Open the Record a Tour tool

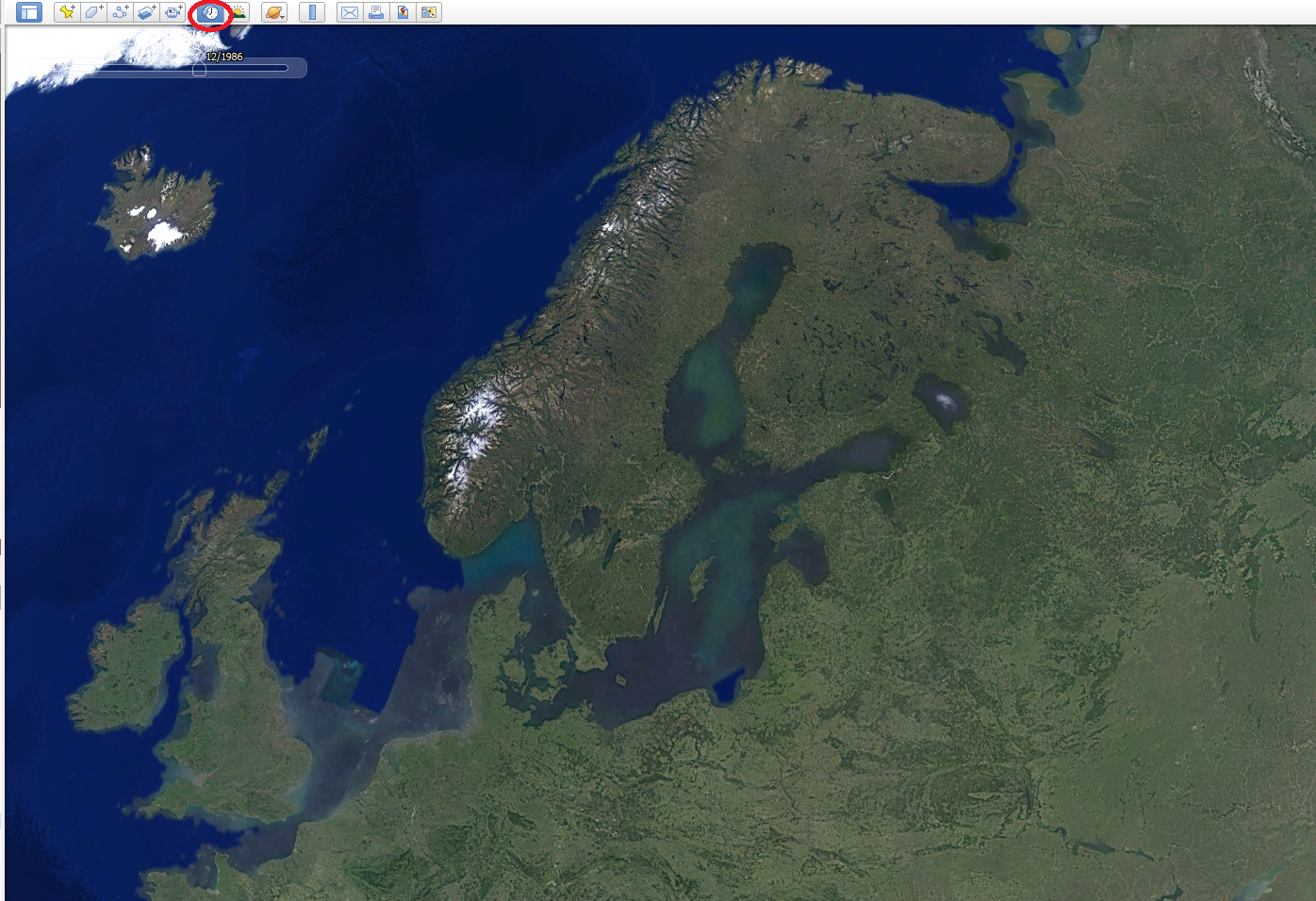click(x=173, y=12)
